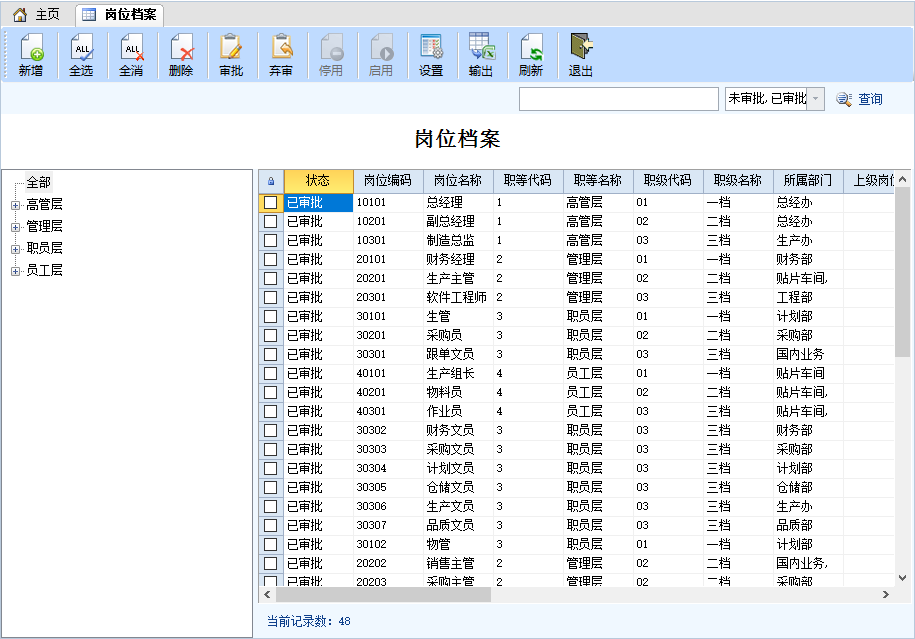Click the table icon on 岗位档案 tab
Viewport: 915px width, 639px height.
point(89,15)
